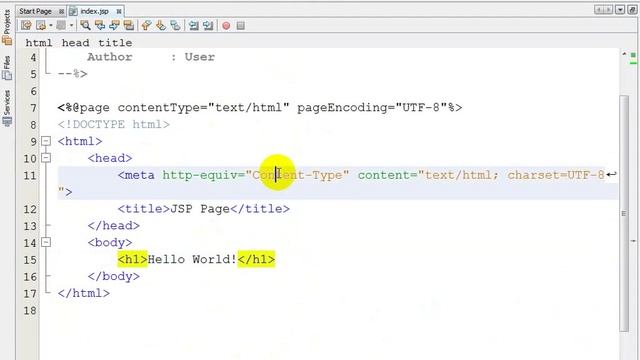Open the Files side panel
The width and height of the screenshot is (640, 360).
[7, 68]
